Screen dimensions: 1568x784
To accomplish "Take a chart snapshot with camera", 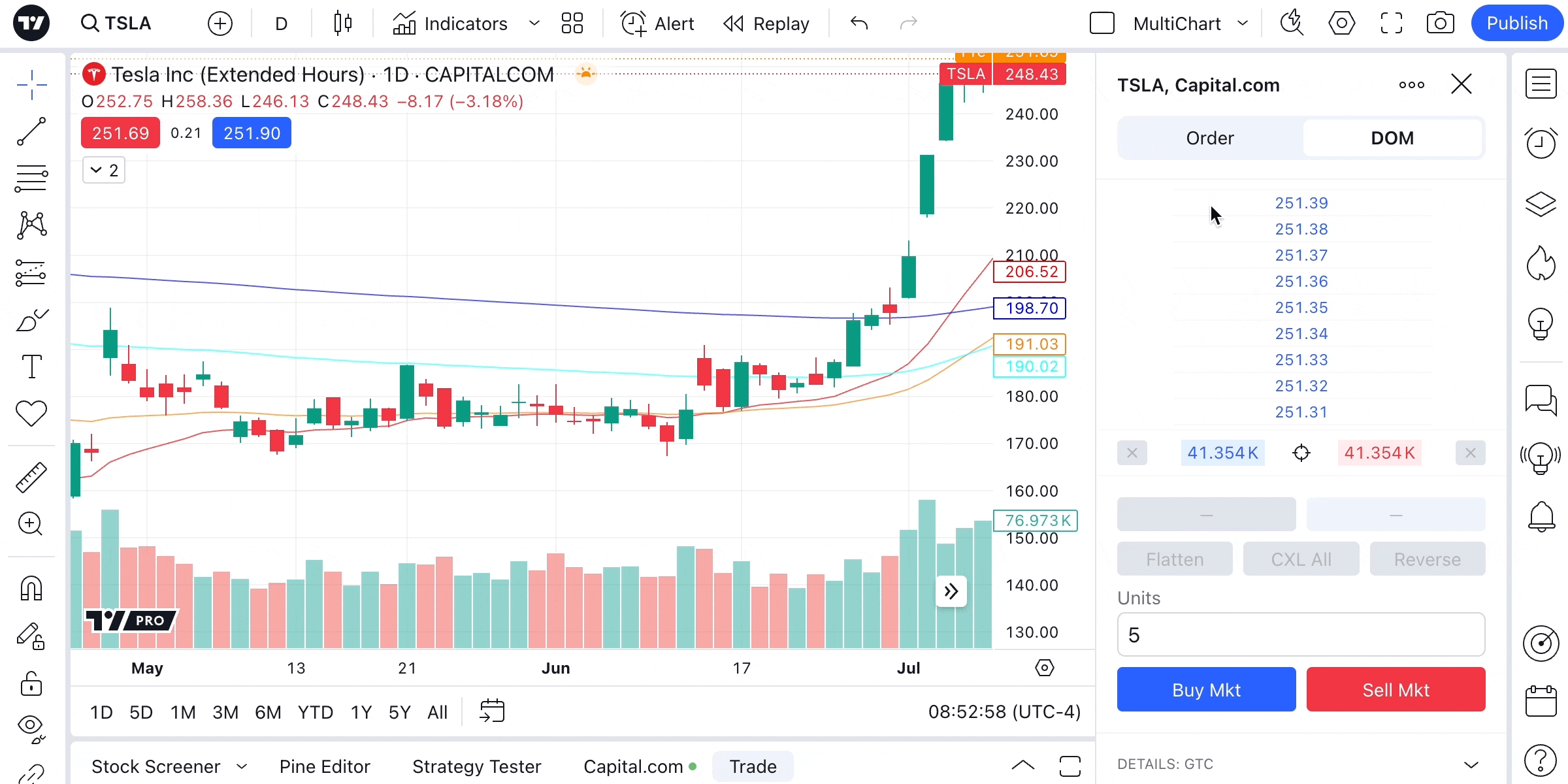I will click(1440, 24).
